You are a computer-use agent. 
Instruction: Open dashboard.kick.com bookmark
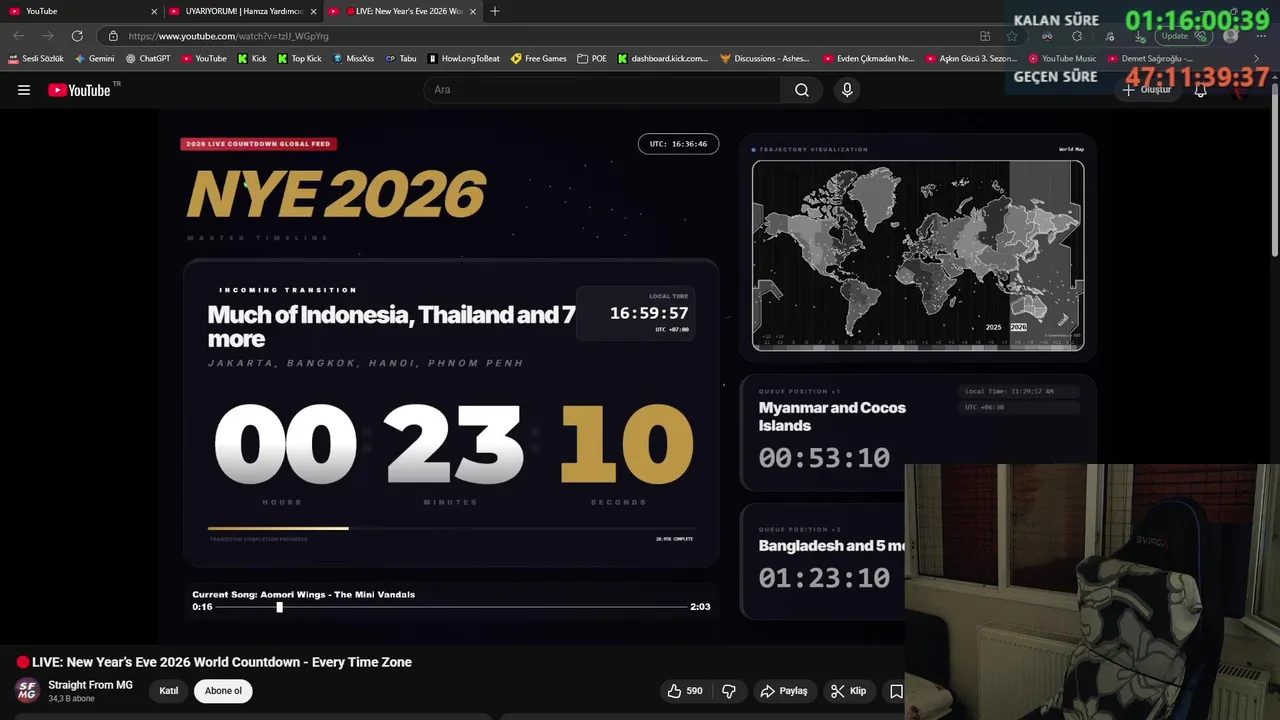[x=662, y=59]
